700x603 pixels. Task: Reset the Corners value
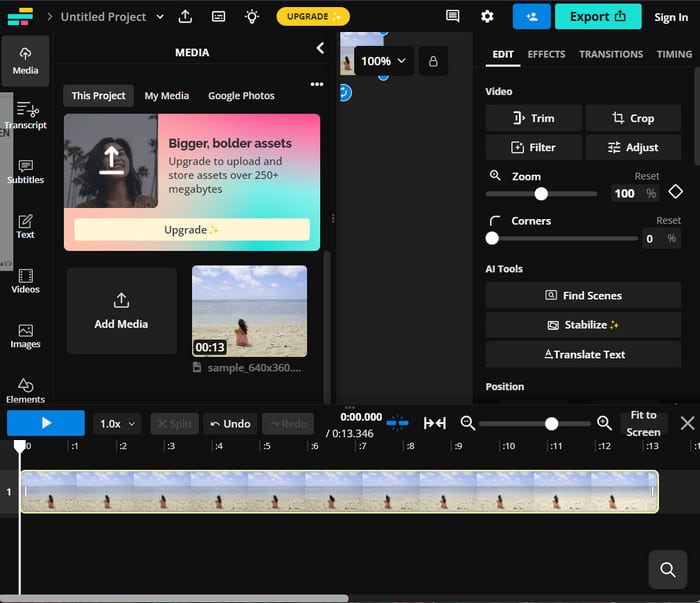668,220
